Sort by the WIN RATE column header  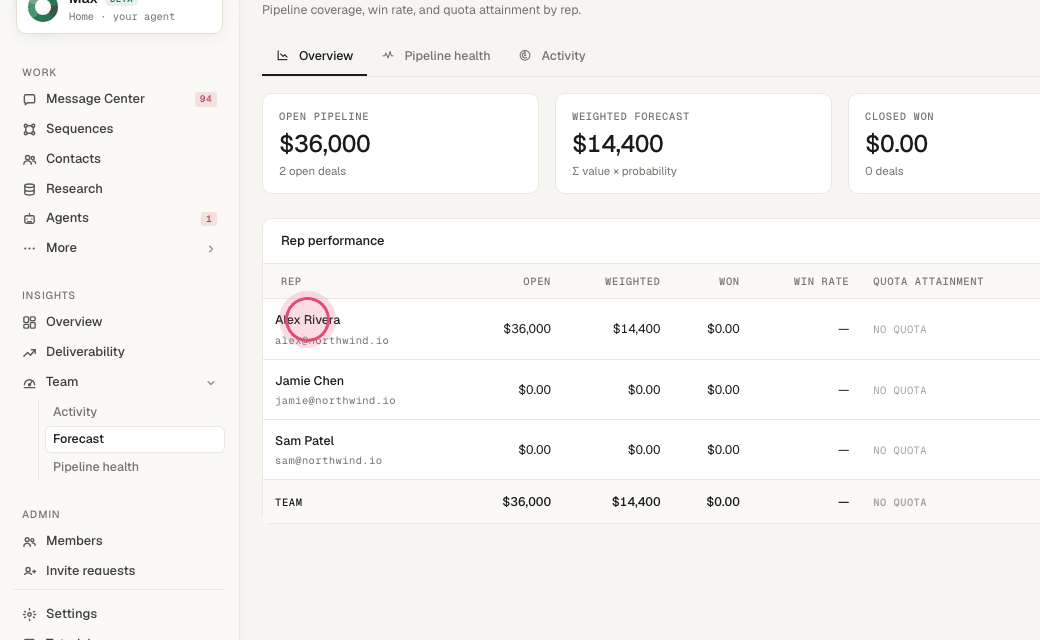pyautogui.click(x=821, y=281)
